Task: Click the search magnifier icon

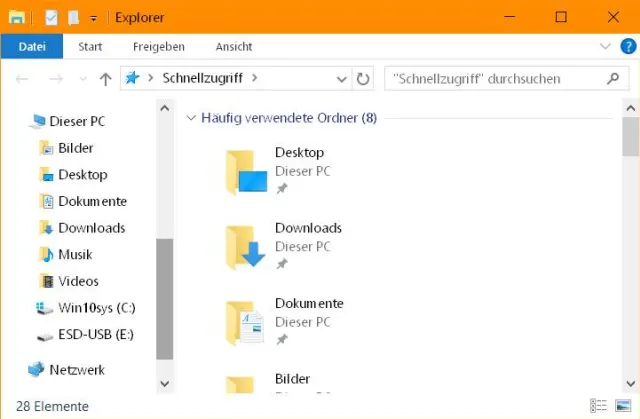Action: coord(613,78)
